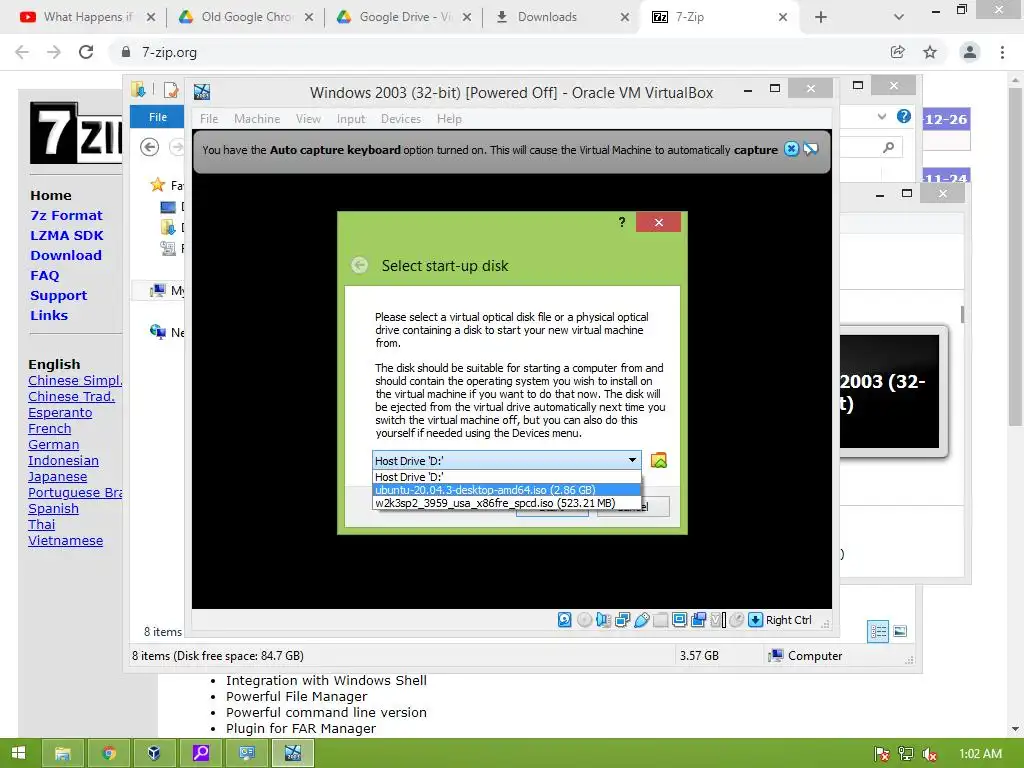Viewport: 1024px width, 768px height.
Task: Click Chrome icon on the taskbar
Action: click(108, 754)
